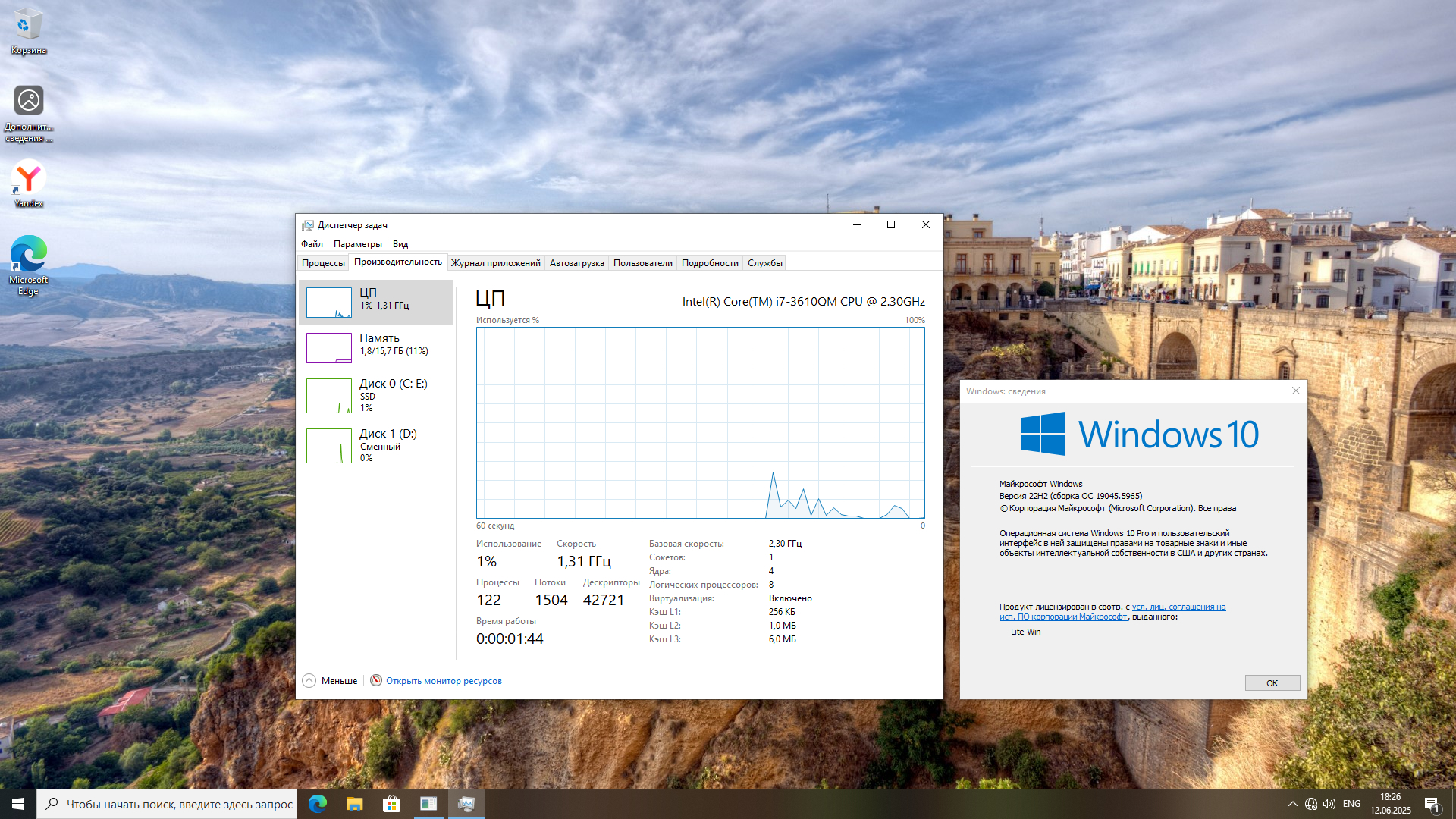The height and width of the screenshot is (819, 1456).
Task: Open the notification center icon
Action: point(1432,804)
